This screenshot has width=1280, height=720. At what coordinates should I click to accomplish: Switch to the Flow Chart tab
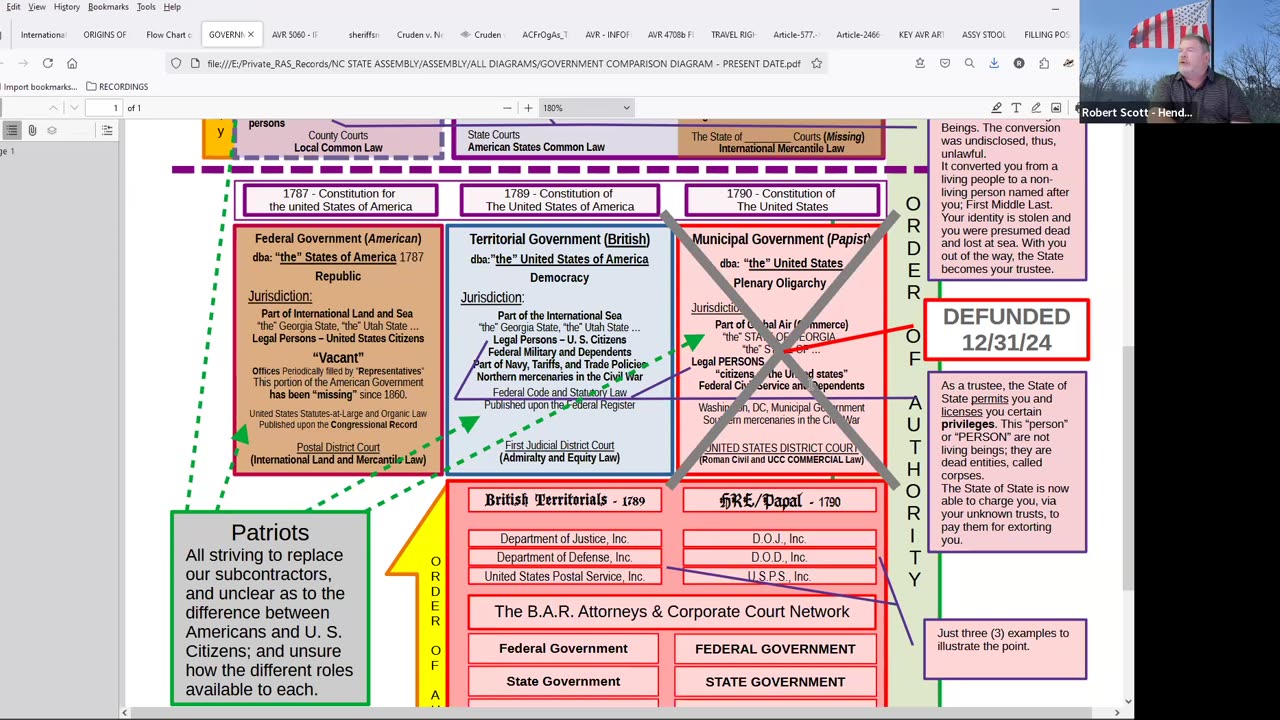[168, 34]
